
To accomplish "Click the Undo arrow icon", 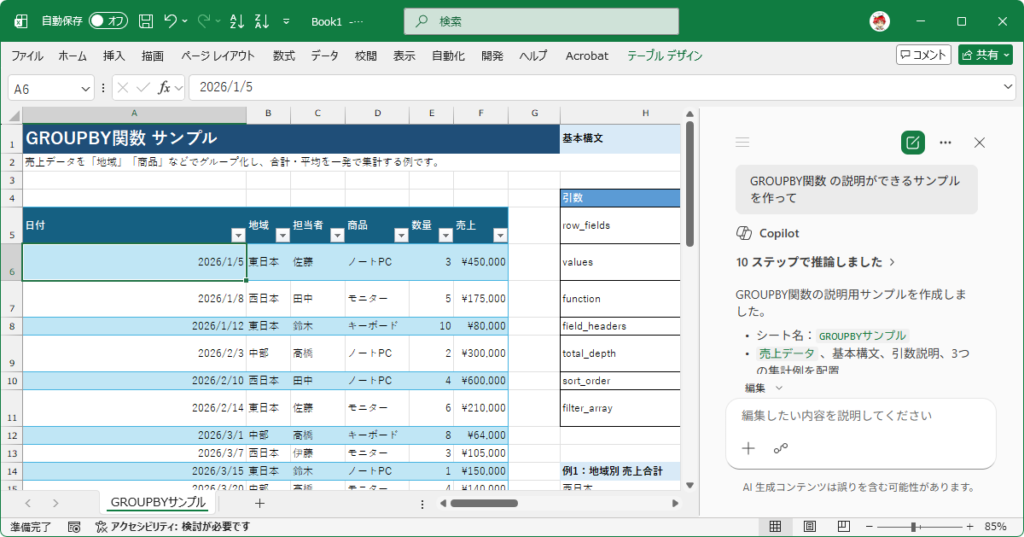I will tap(170, 21).
